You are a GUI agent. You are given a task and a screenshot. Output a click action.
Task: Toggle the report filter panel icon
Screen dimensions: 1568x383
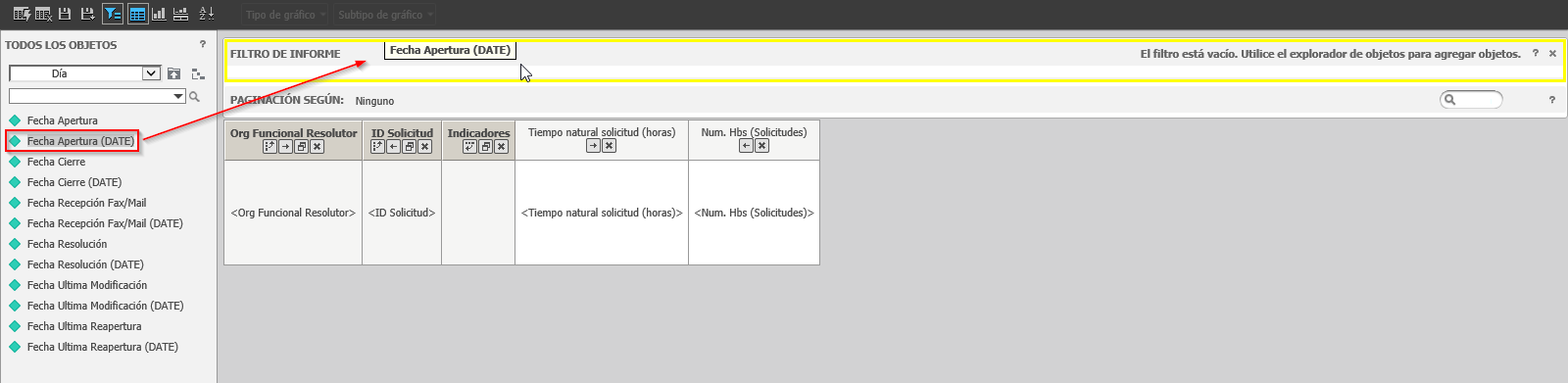tap(113, 14)
